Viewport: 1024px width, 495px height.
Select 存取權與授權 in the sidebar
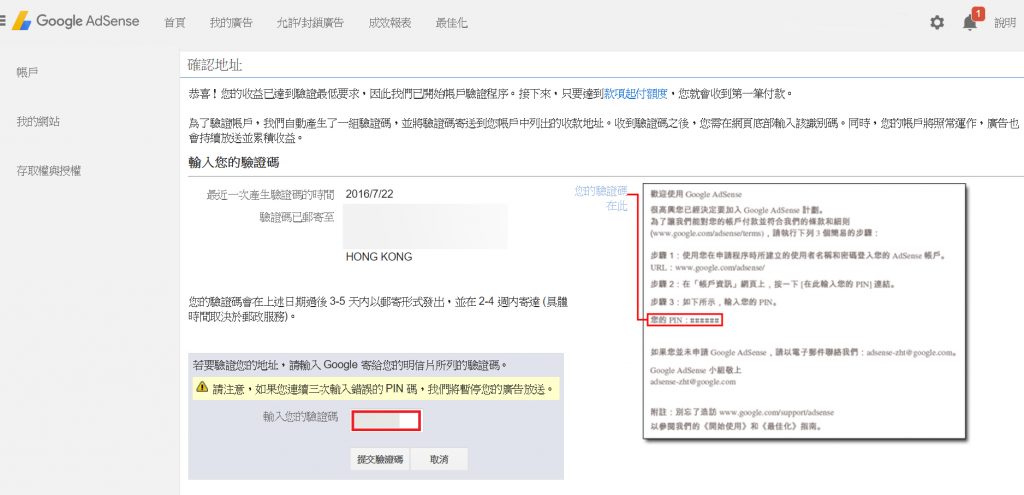tap(49, 171)
